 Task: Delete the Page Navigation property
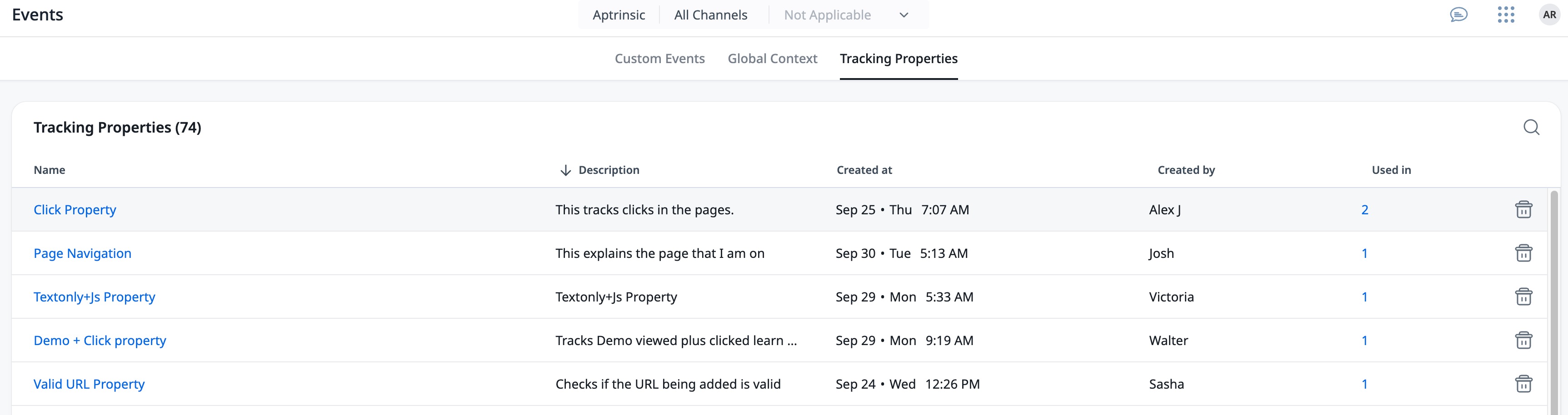pos(1523,253)
